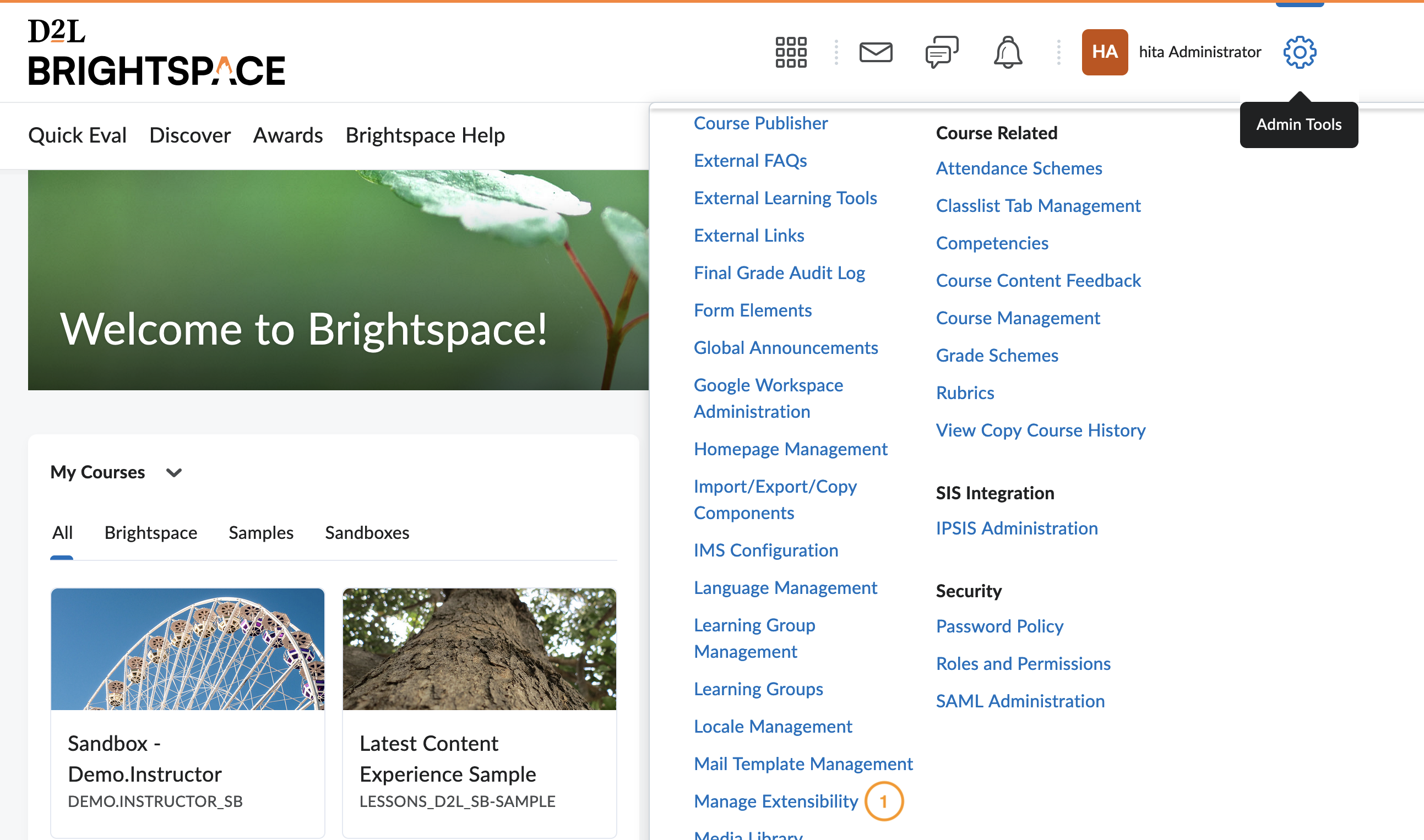Click Latest Content Experience Sample title

tap(447, 759)
